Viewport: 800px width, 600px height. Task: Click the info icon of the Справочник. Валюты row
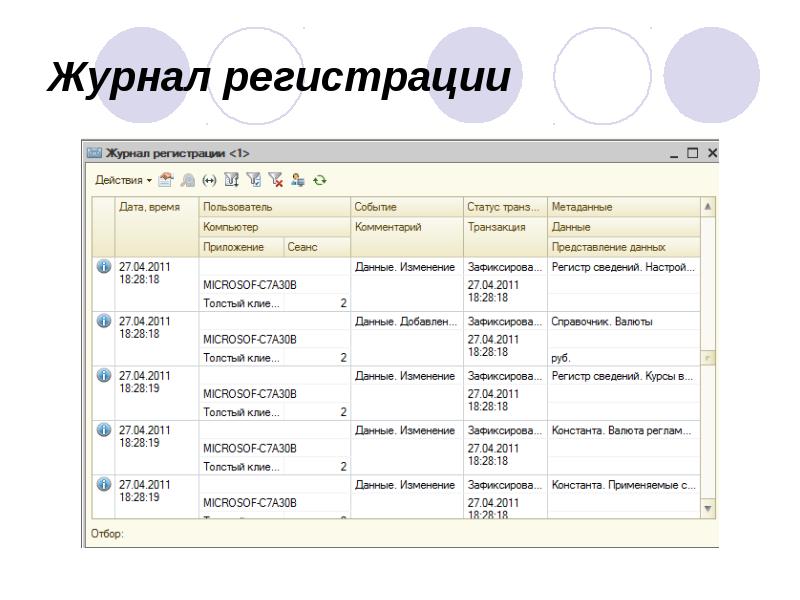coord(104,320)
